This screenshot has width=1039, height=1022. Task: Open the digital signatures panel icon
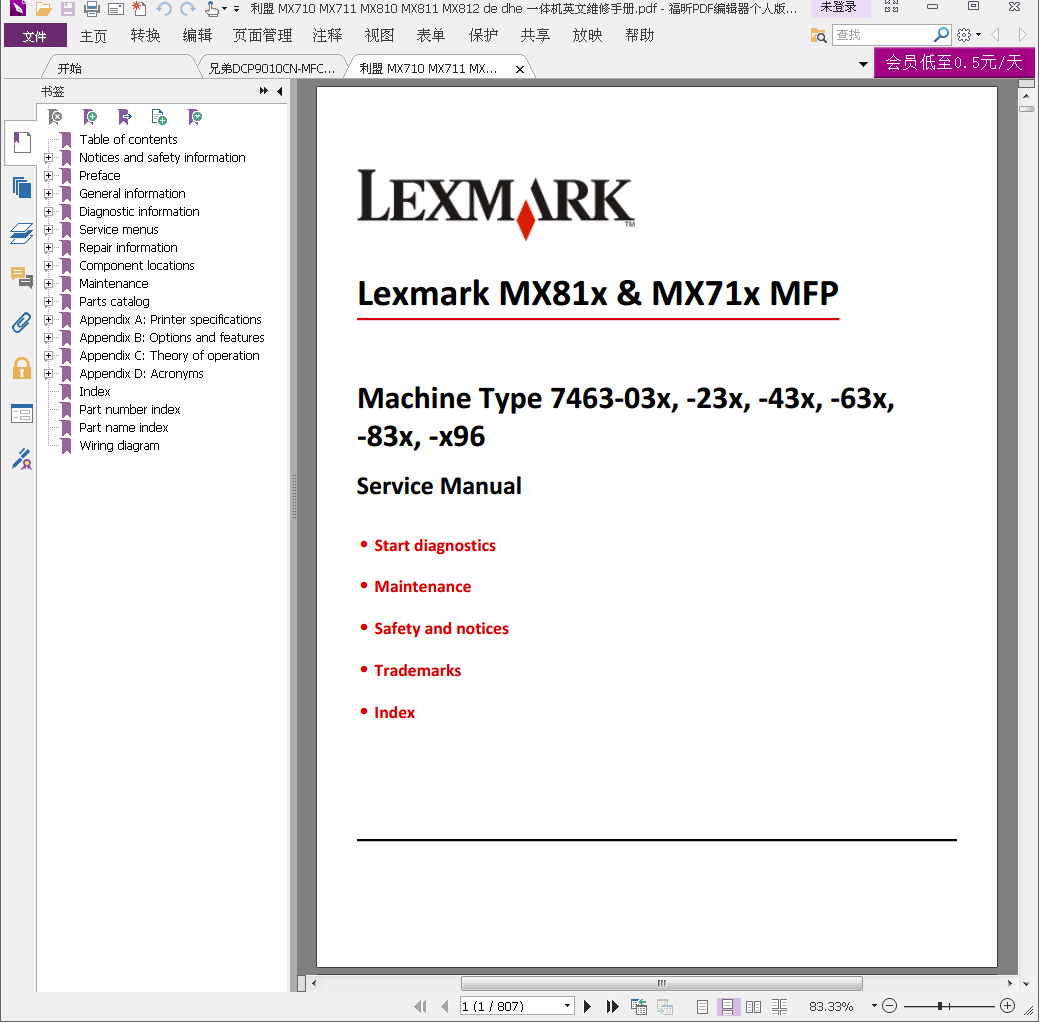coord(21,459)
